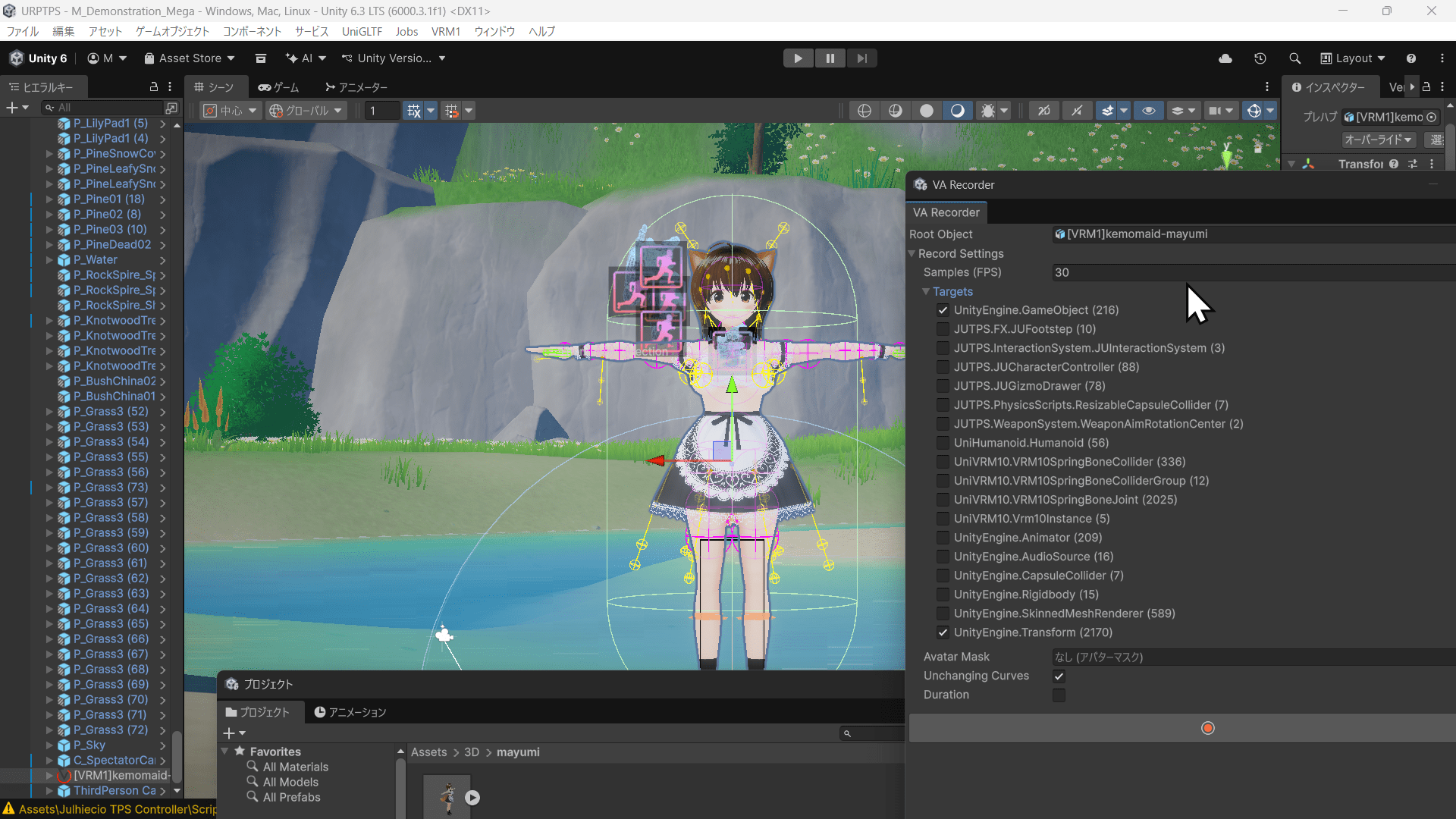This screenshot has width=1456, height=819.
Task: Collapse the Targets foldout
Action: click(926, 291)
